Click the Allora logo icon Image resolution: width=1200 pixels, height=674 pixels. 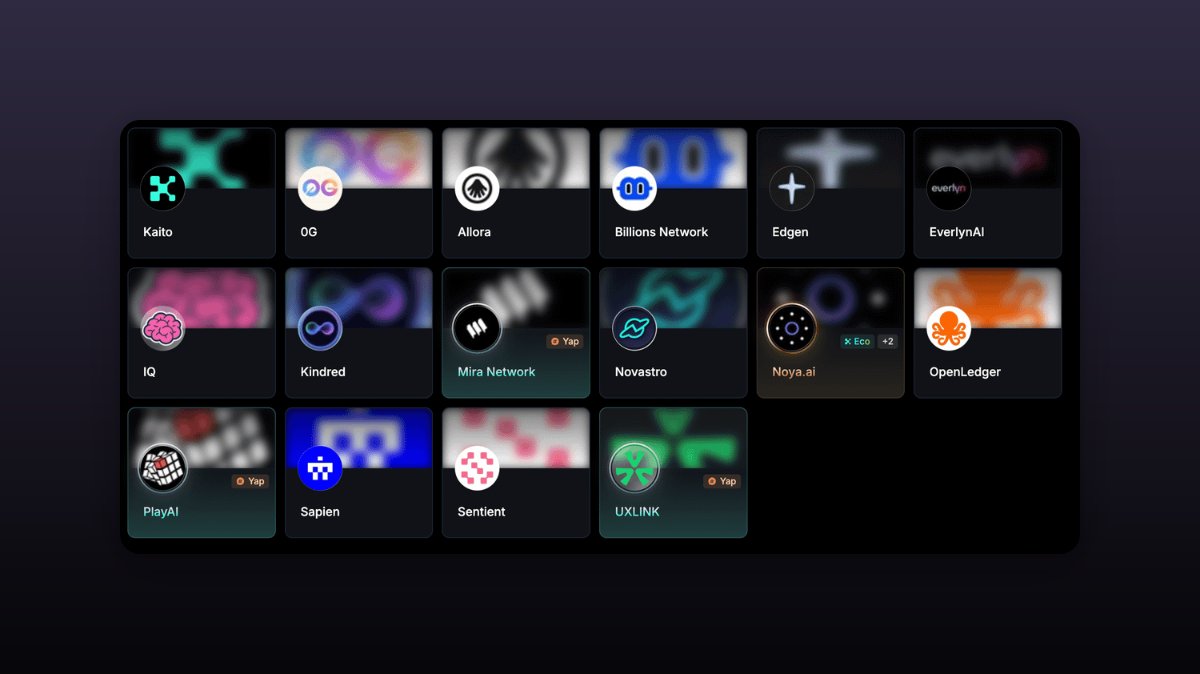(x=477, y=188)
